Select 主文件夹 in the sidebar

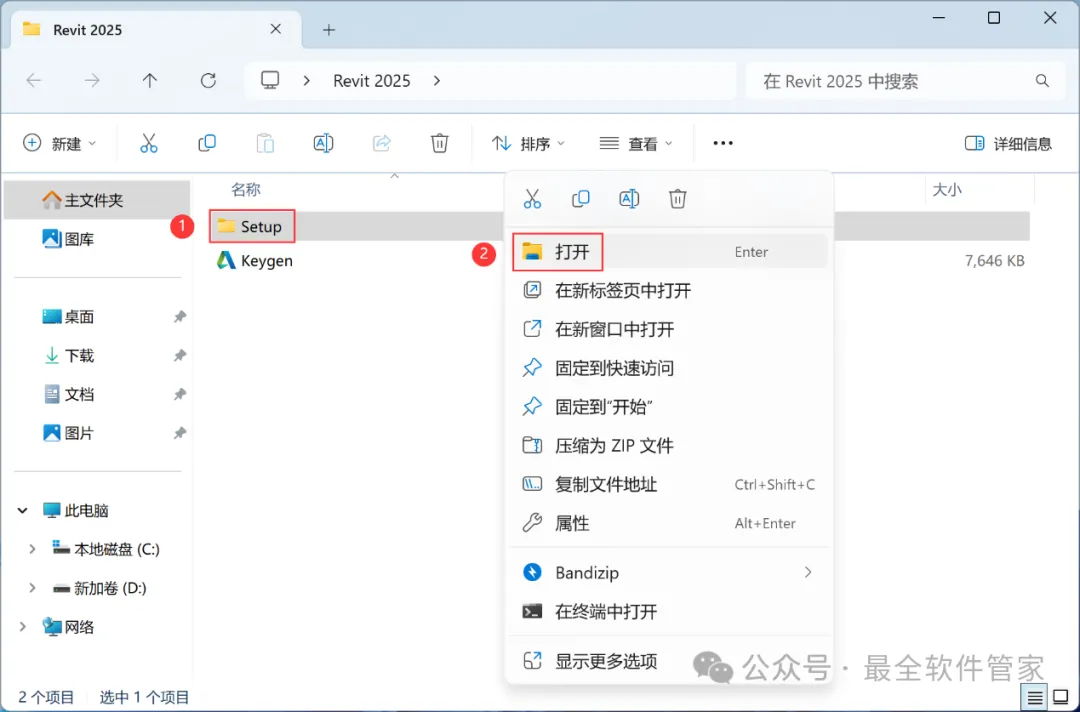pyautogui.click(x=97, y=200)
